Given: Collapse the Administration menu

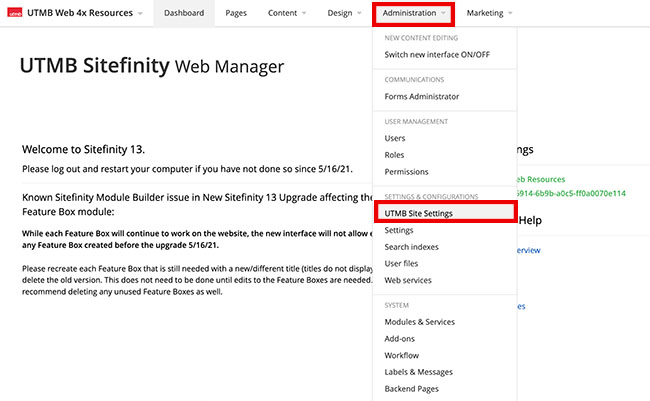Looking at the screenshot, I should [414, 14].
